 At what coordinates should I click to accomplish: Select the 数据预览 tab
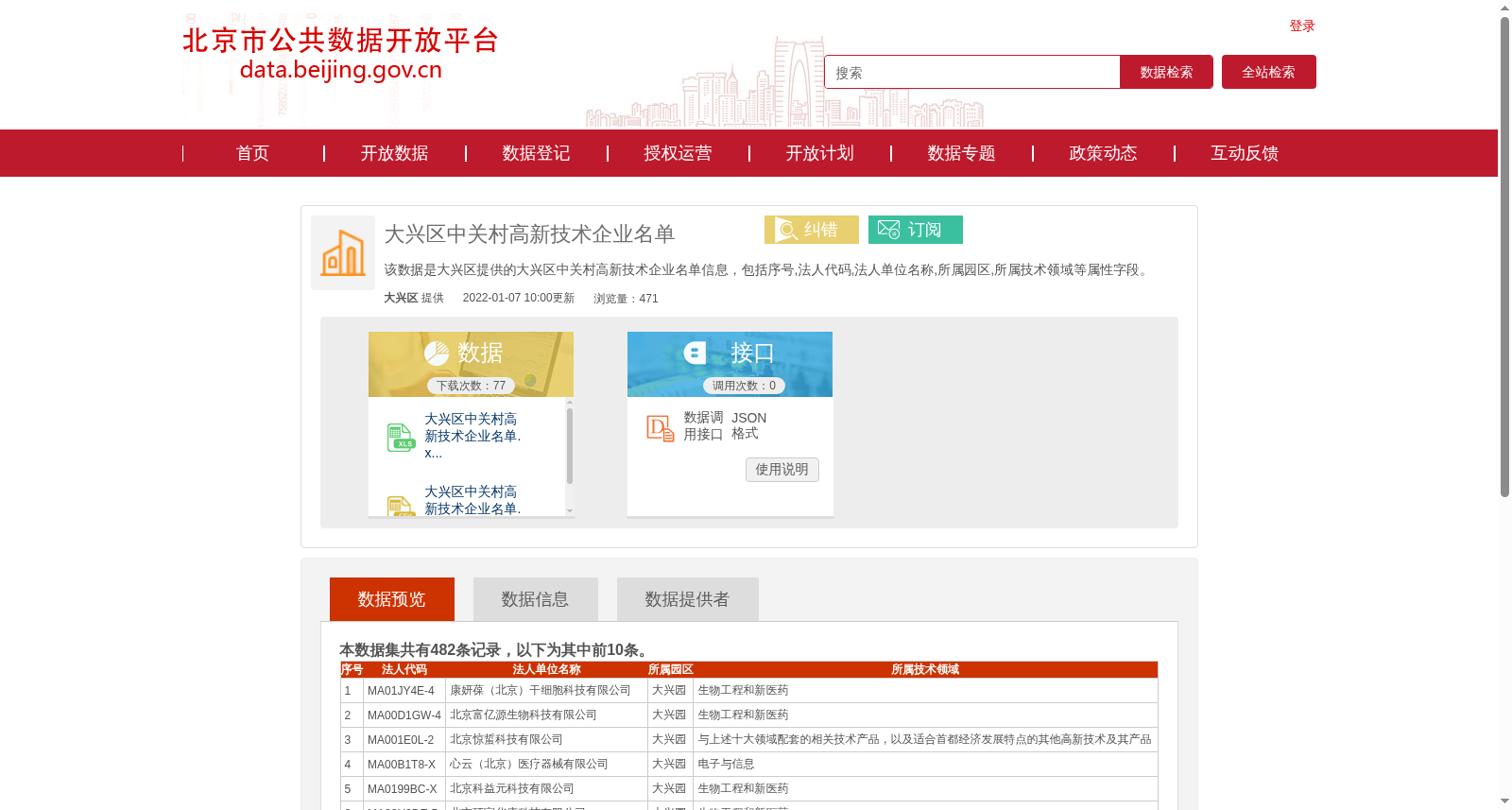pyautogui.click(x=392, y=599)
